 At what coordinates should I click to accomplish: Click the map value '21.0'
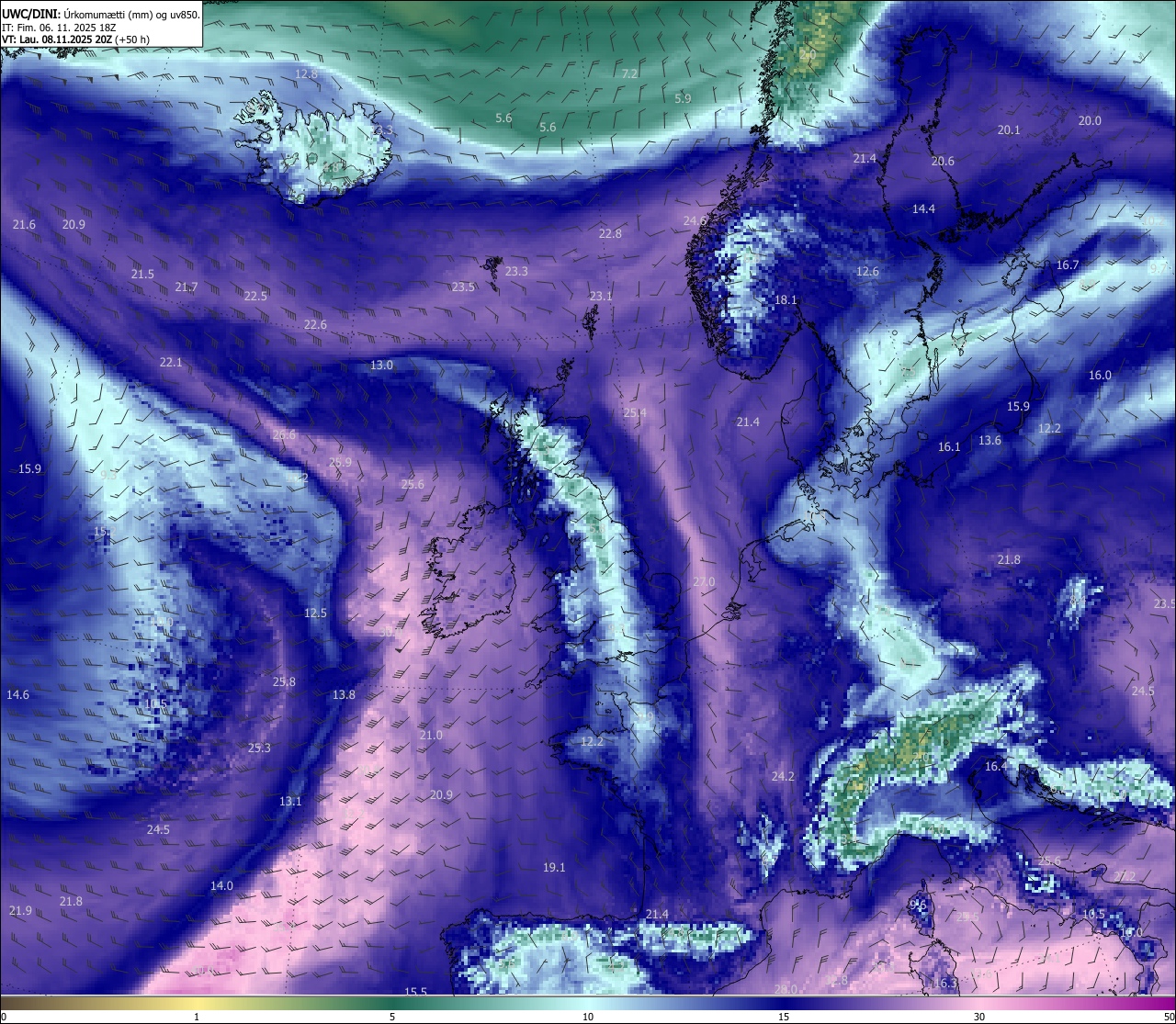point(431,736)
